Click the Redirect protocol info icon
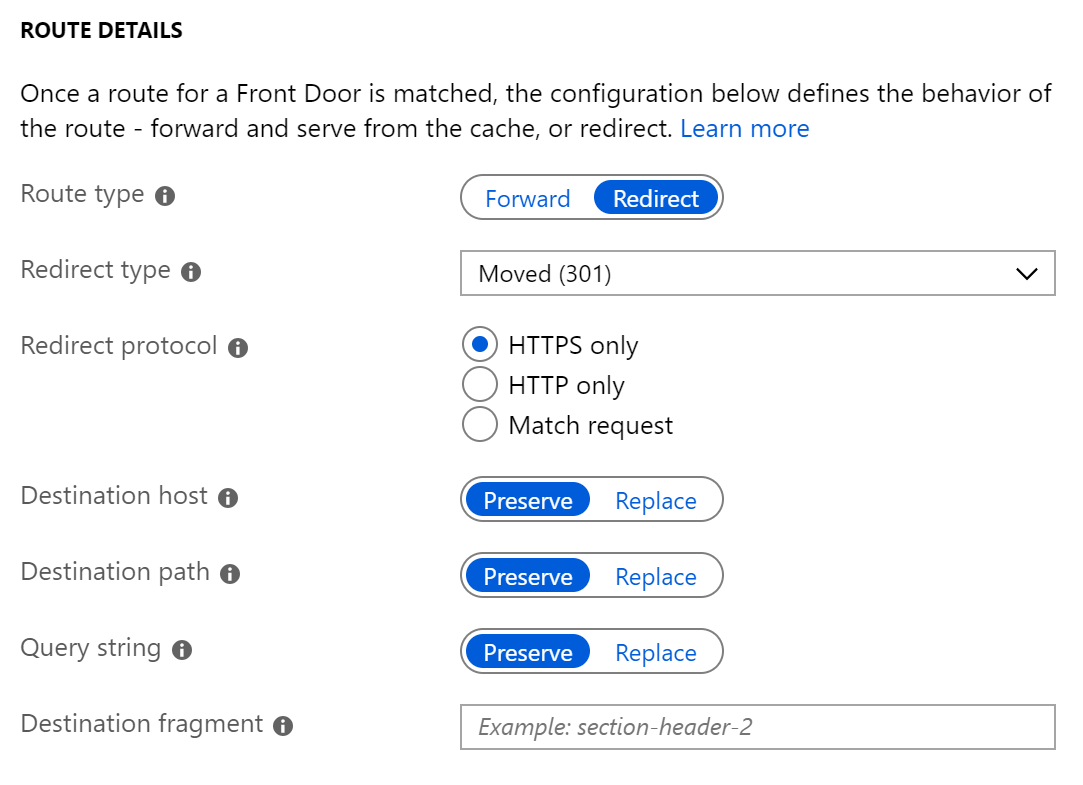Screen dimensions: 1083x785 (236, 348)
